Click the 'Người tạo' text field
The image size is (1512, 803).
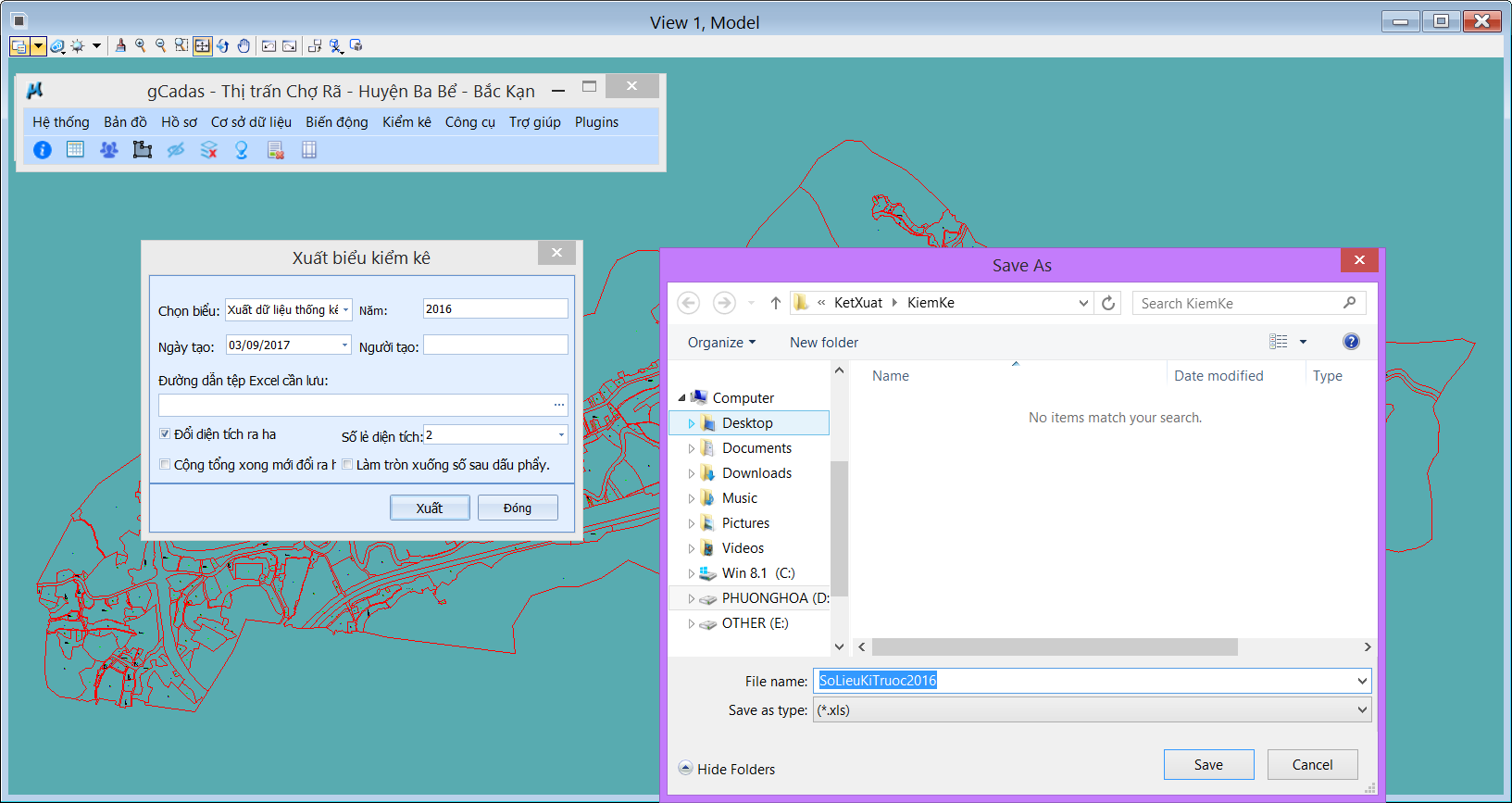[495, 345]
